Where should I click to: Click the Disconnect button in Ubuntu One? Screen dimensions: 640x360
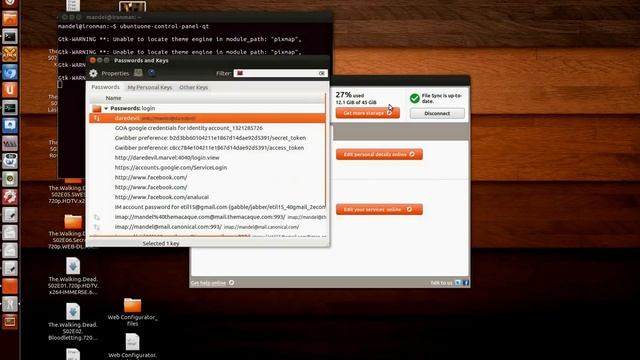click(437, 113)
